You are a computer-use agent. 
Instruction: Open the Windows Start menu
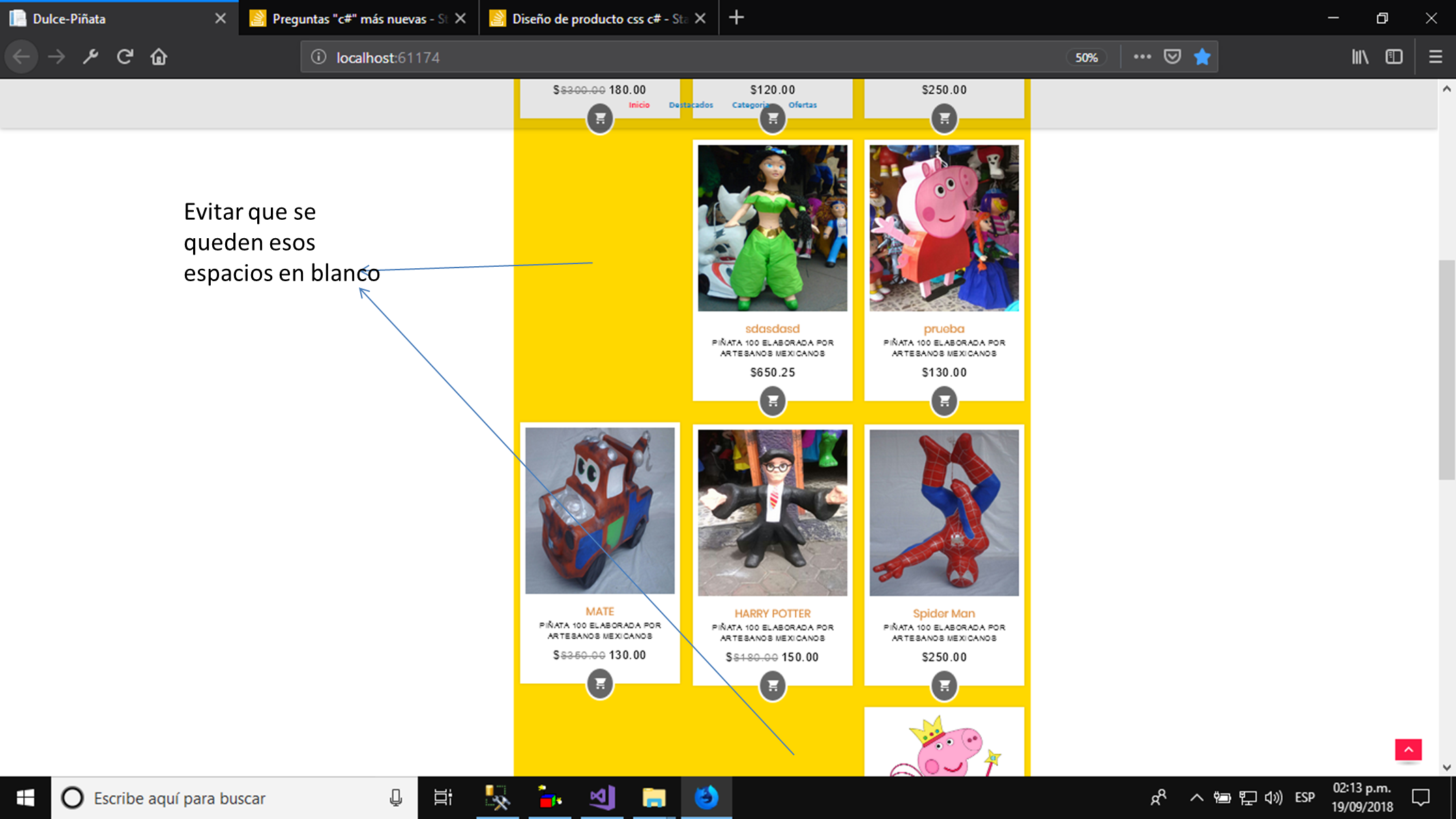[x=25, y=798]
